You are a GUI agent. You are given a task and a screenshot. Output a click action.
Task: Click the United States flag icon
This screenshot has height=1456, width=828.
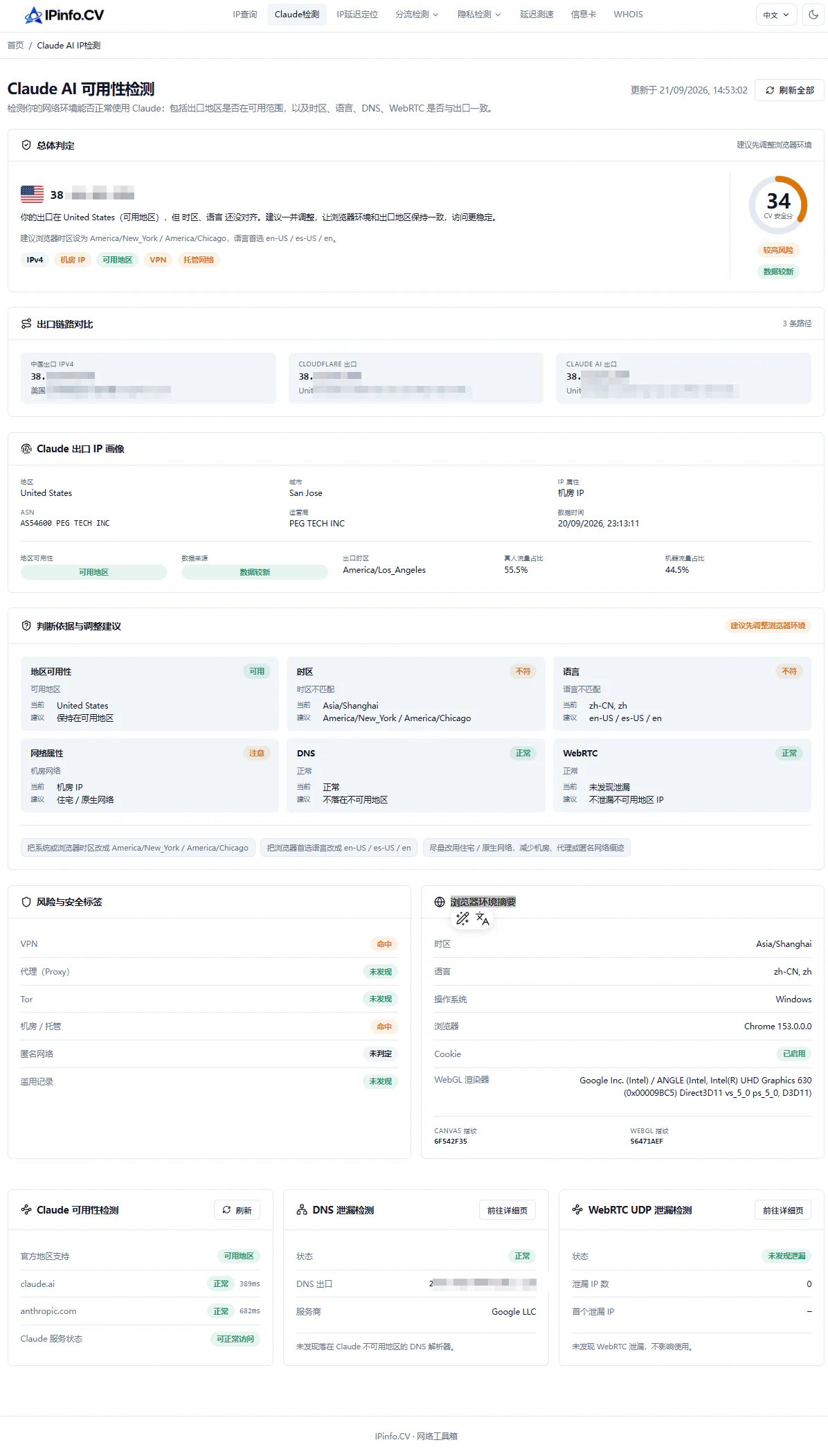pyautogui.click(x=32, y=195)
